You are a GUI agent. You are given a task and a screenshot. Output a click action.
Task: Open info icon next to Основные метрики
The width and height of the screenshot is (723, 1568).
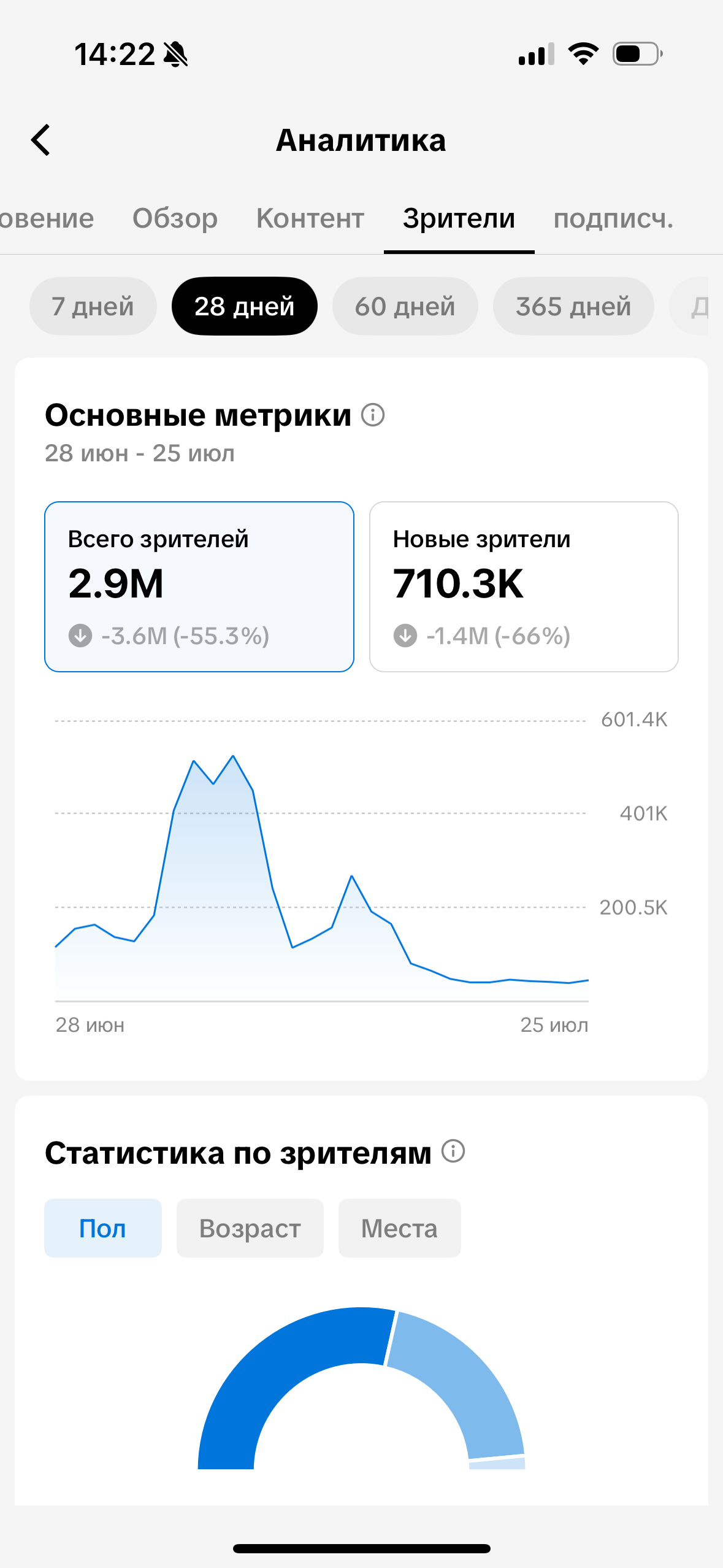[x=373, y=415]
